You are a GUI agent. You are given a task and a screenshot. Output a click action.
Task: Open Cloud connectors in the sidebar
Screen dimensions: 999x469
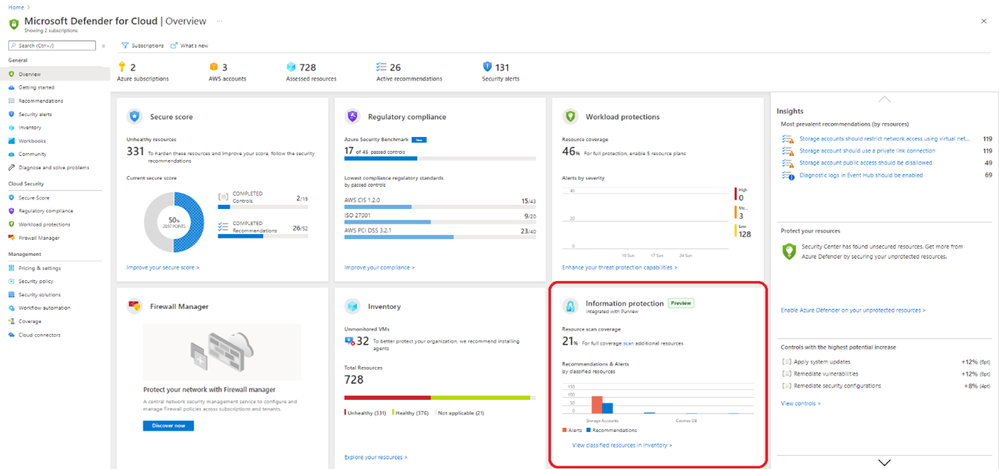[40, 335]
